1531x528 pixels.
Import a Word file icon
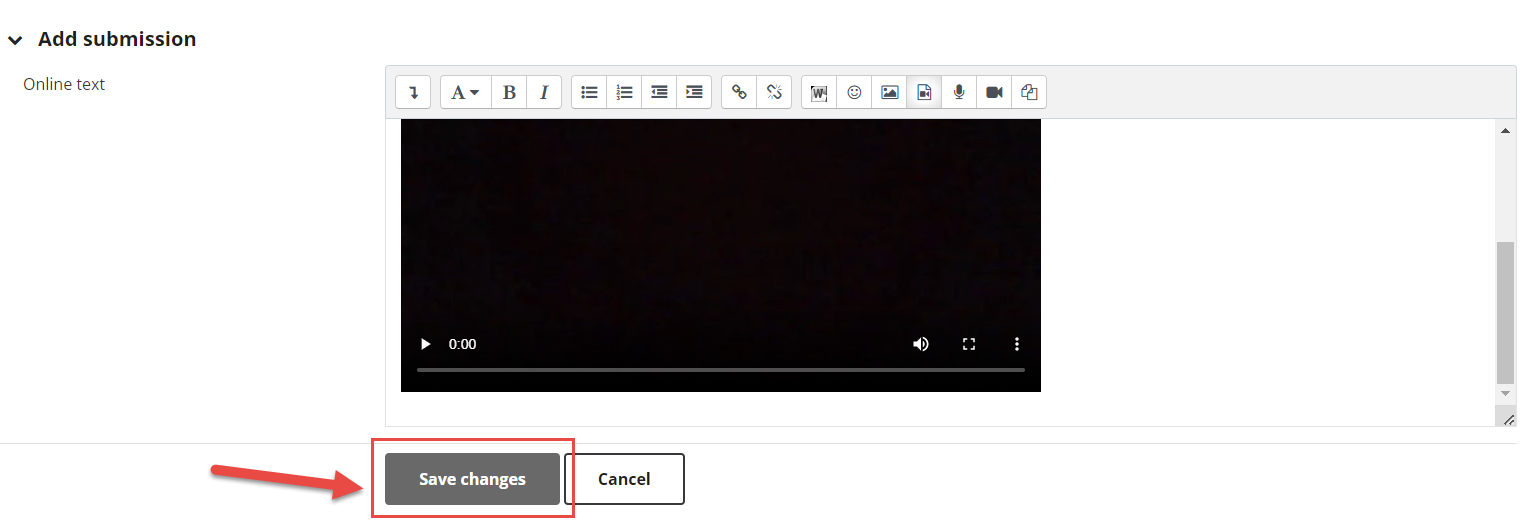(x=819, y=92)
